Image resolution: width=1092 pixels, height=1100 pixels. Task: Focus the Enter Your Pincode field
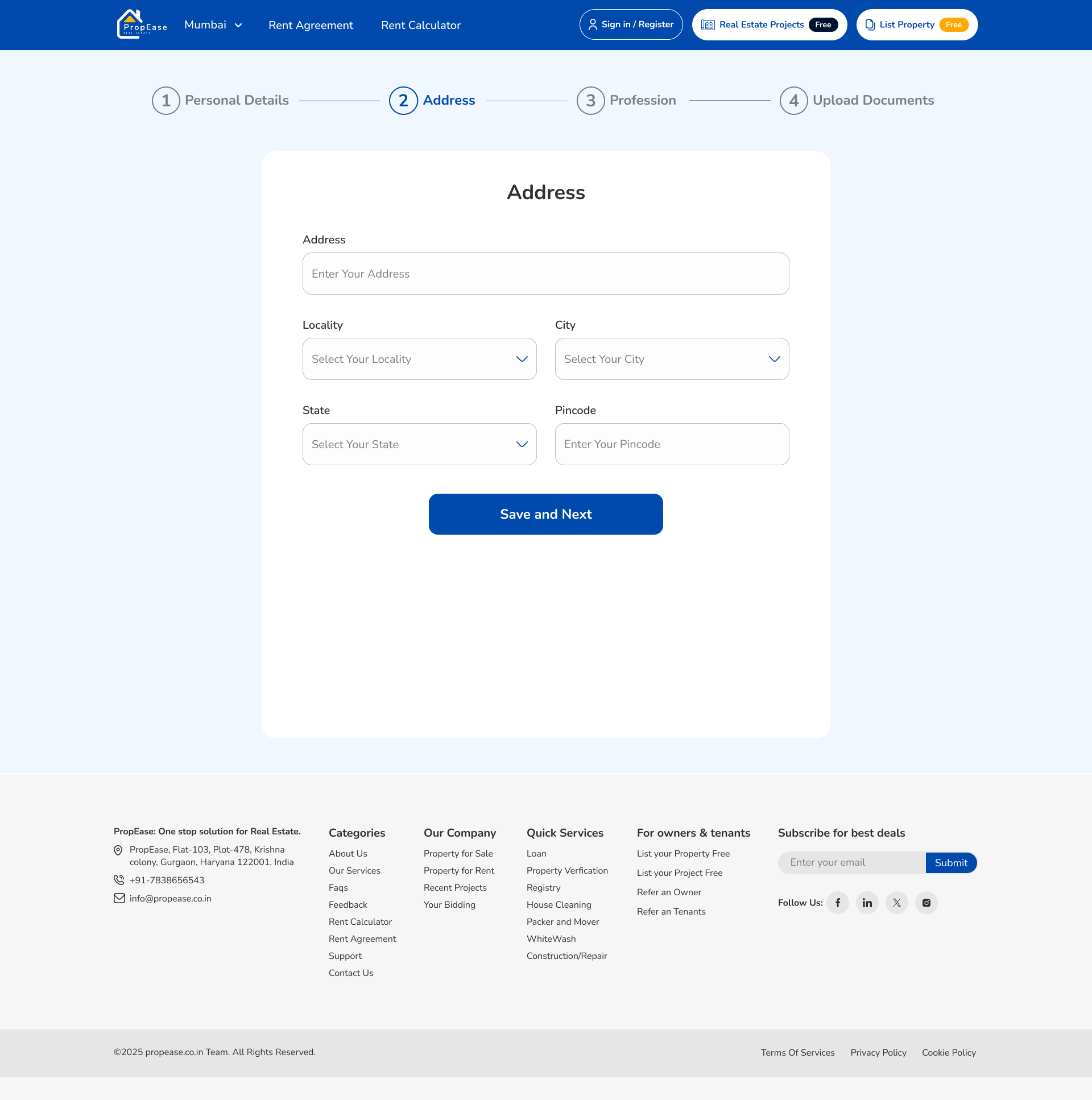pyautogui.click(x=672, y=444)
